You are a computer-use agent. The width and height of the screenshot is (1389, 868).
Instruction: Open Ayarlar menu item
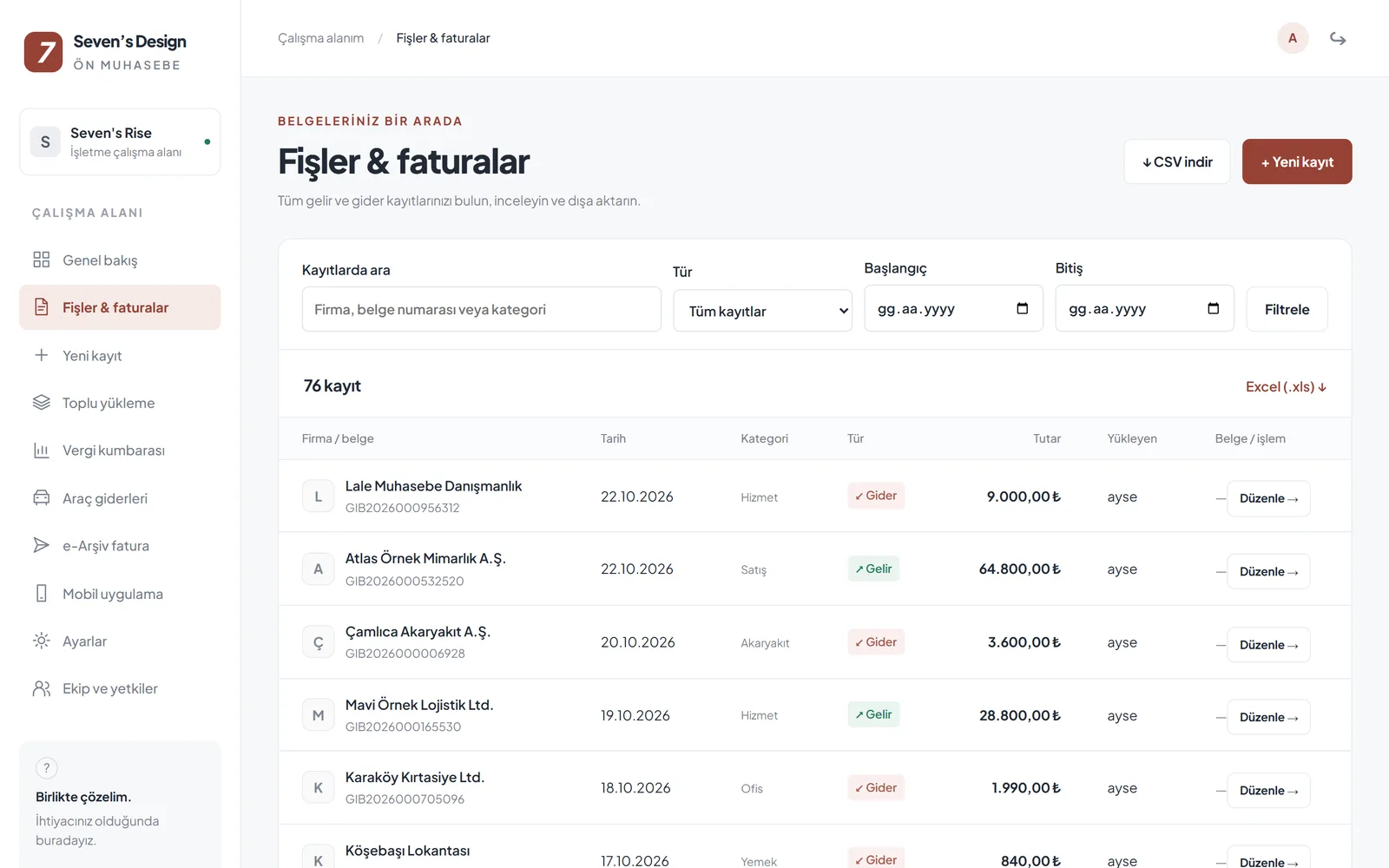coord(120,641)
